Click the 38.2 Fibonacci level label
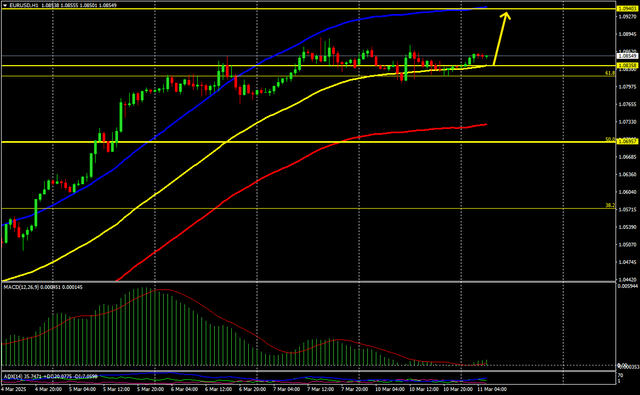The image size is (640, 395). pyautogui.click(x=610, y=206)
